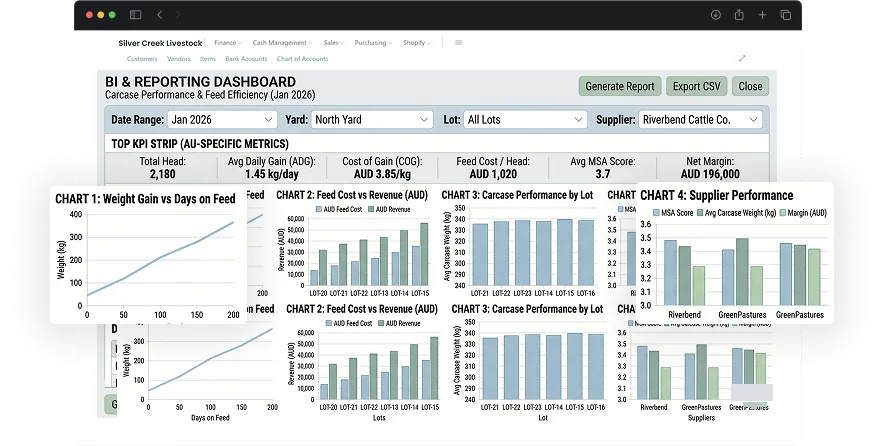This screenshot has width=884, height=446.
Task: Open the Date Range dropdown
Action: [222, 120]
